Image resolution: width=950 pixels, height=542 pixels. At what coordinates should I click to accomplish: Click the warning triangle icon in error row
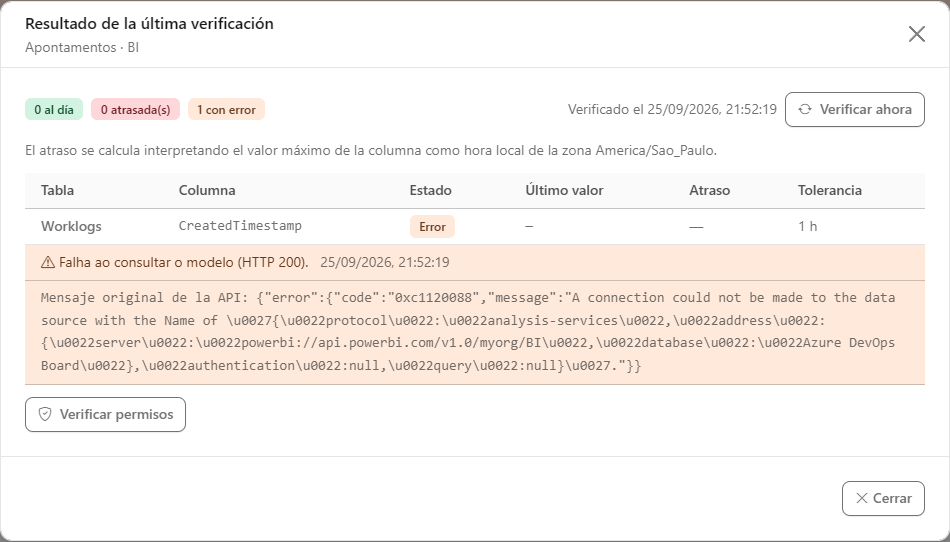pyautogui.click(x=48, y=262)
